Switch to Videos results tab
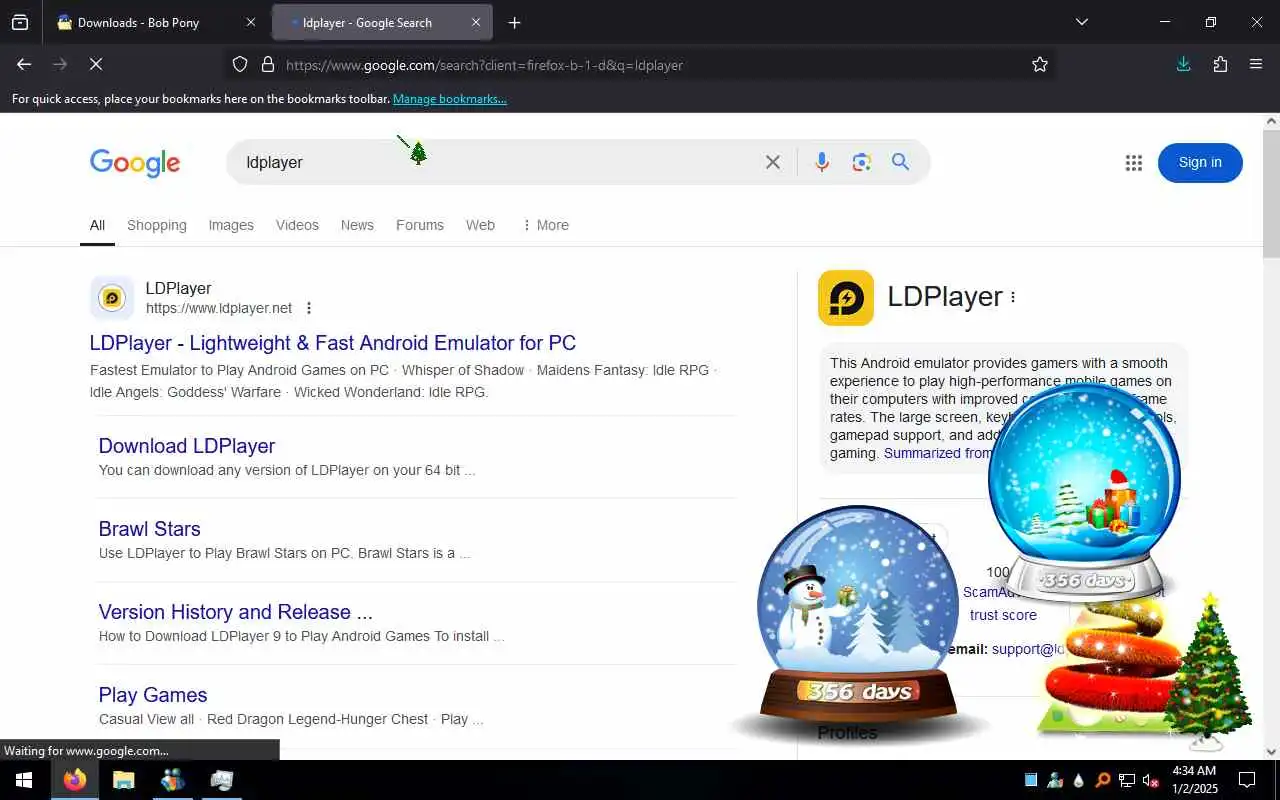 point(297,225)
